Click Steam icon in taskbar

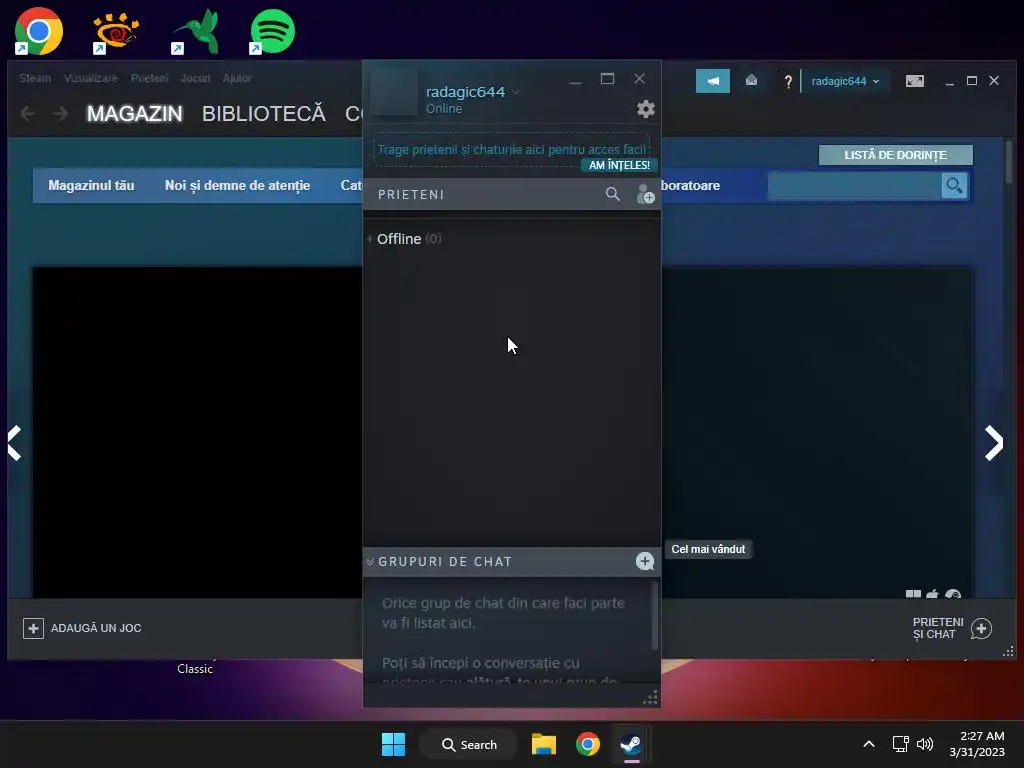click(x=631, y=744)
